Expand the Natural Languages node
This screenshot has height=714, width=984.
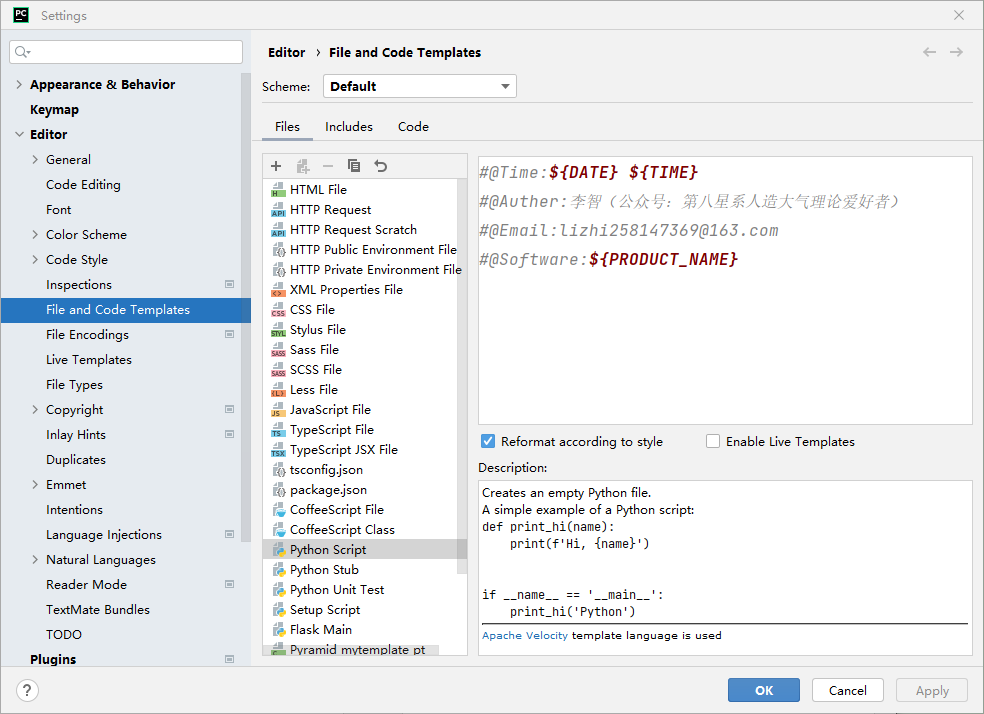click(x=35, y=560)
